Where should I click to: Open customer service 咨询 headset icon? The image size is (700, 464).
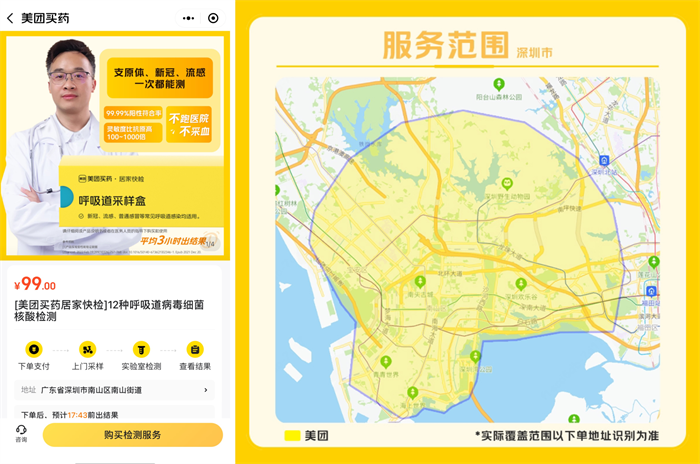point(21,434)
